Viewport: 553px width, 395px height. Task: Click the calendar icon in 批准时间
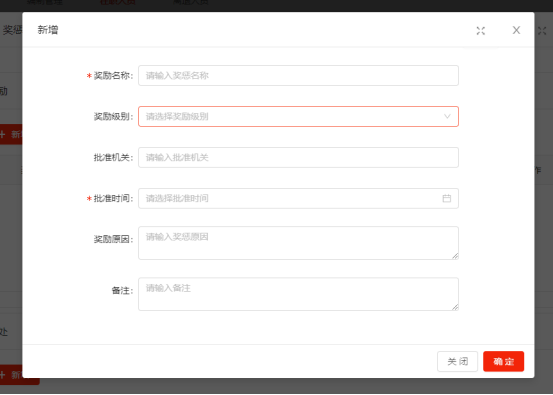click(446, 198)
